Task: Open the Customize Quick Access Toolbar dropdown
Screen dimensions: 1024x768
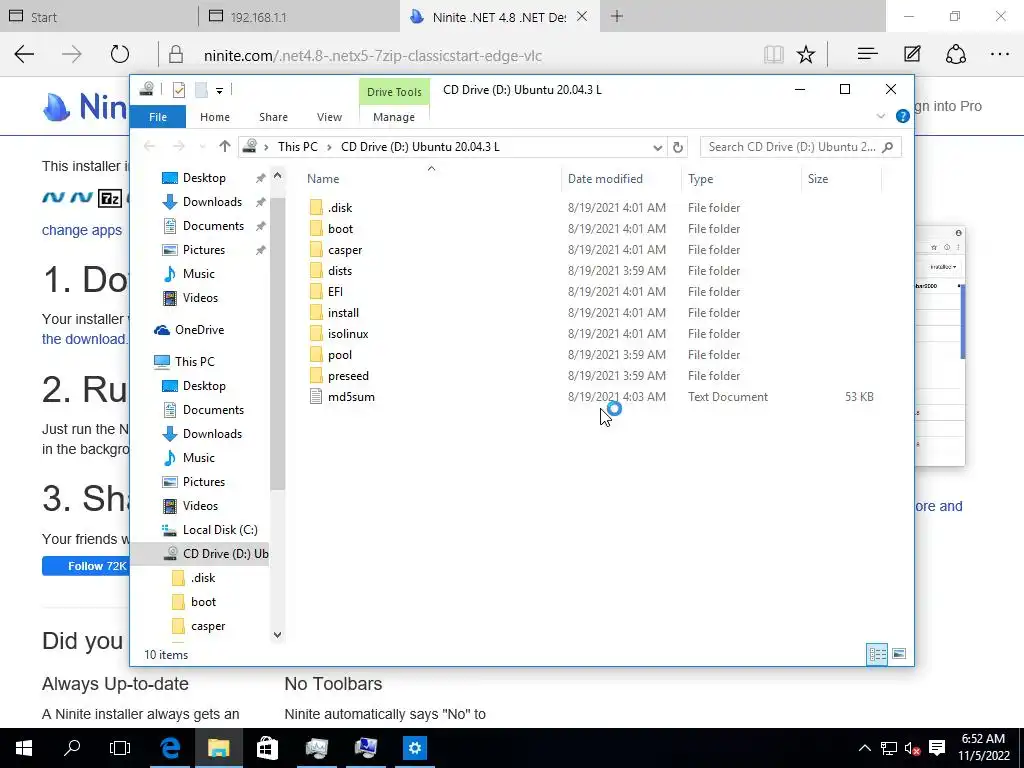Action: click(219, 91)
